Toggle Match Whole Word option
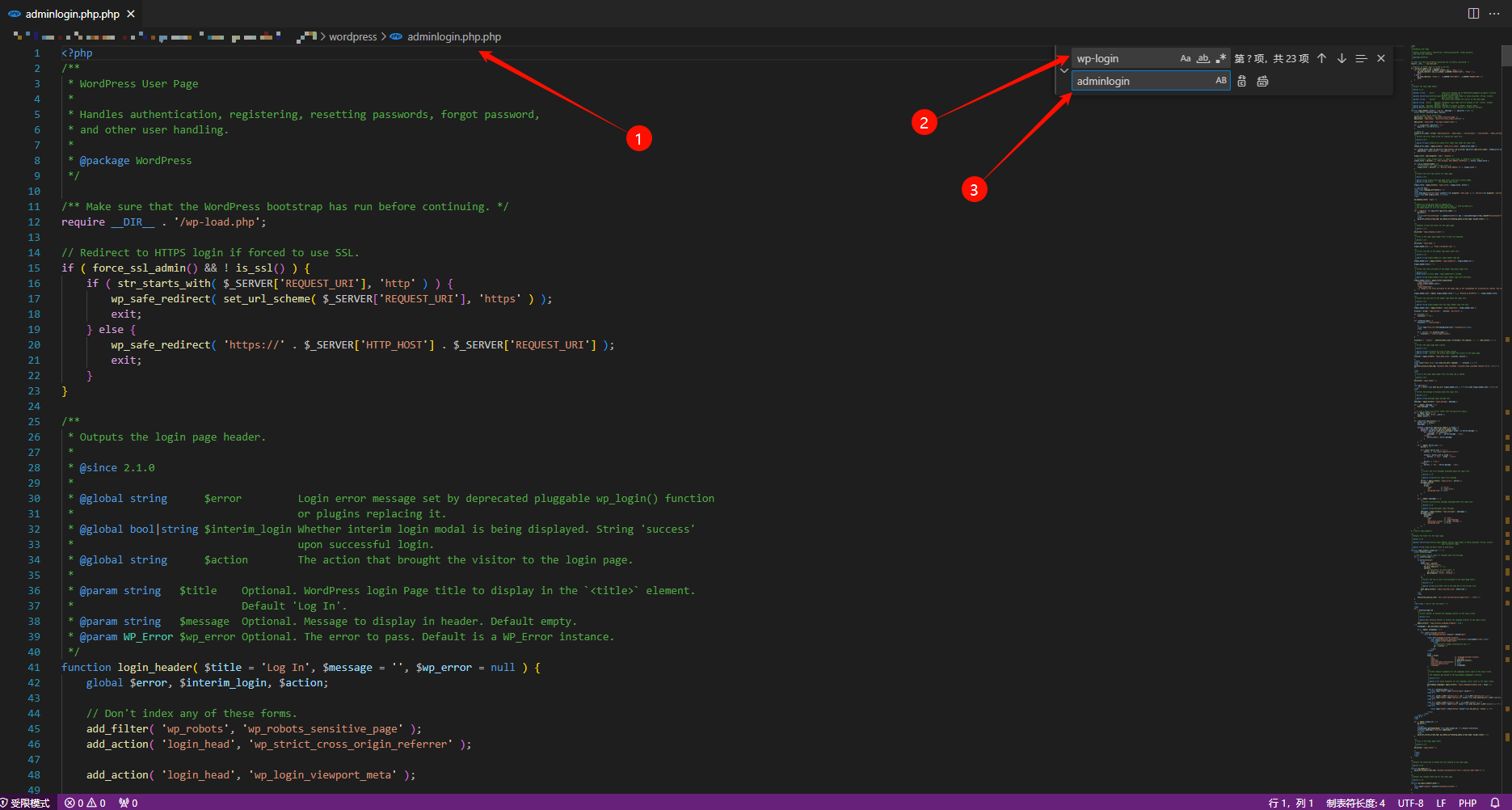Image resolution: width=1512 pixels, height=810 pixels. (x=1203, y=58)
